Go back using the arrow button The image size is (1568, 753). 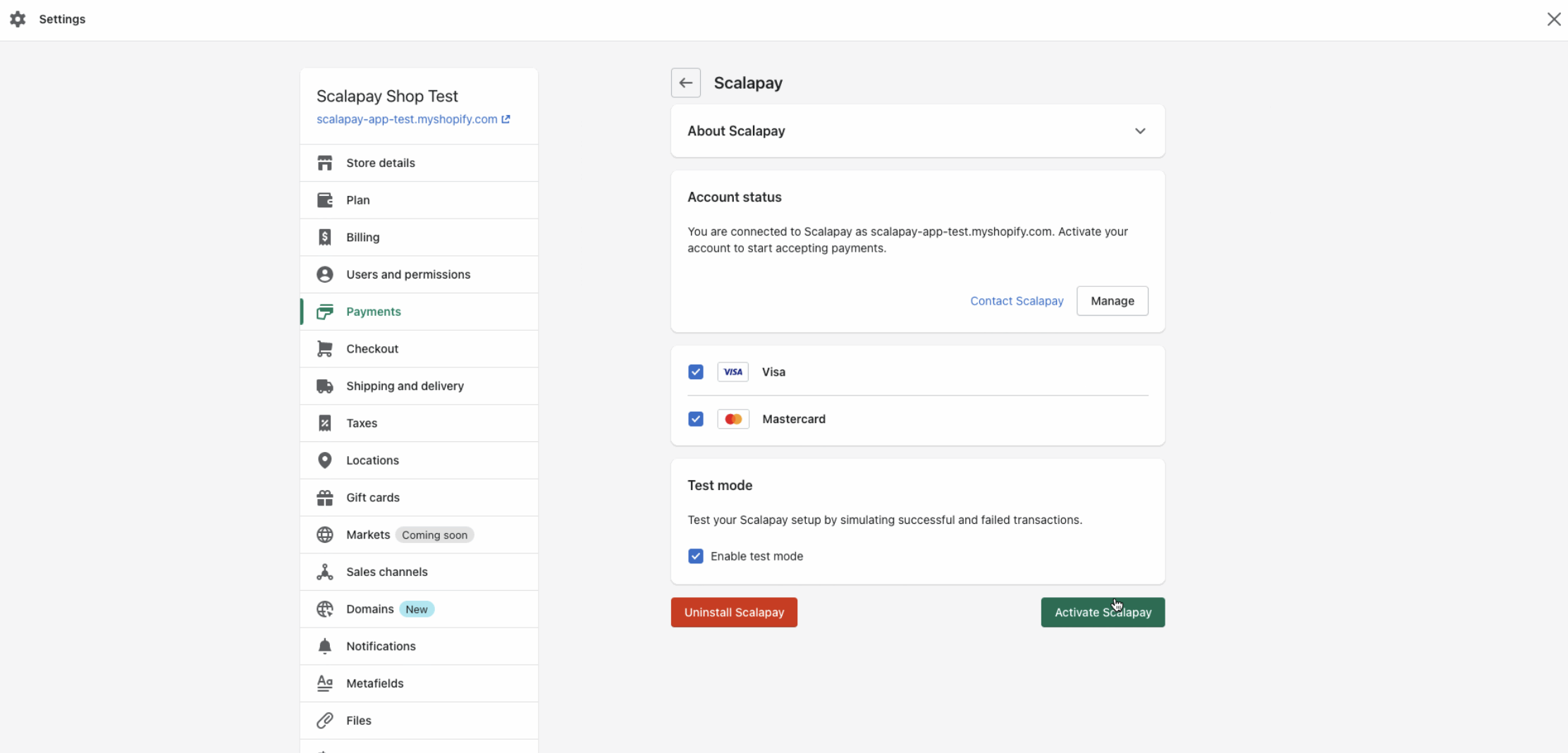point(685,82)
